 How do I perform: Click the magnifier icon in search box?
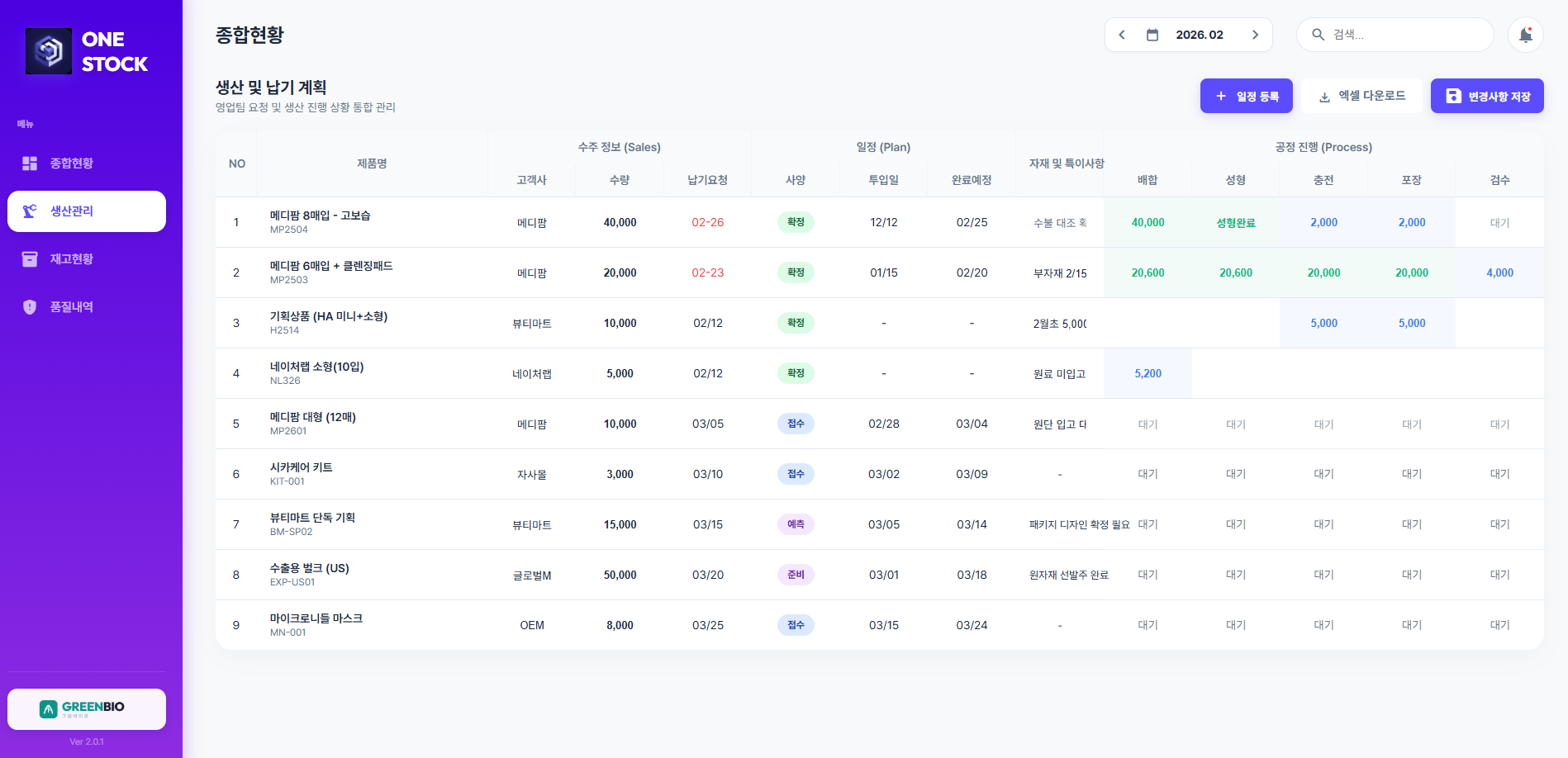pyautogui.click(x=1318, y=35)
